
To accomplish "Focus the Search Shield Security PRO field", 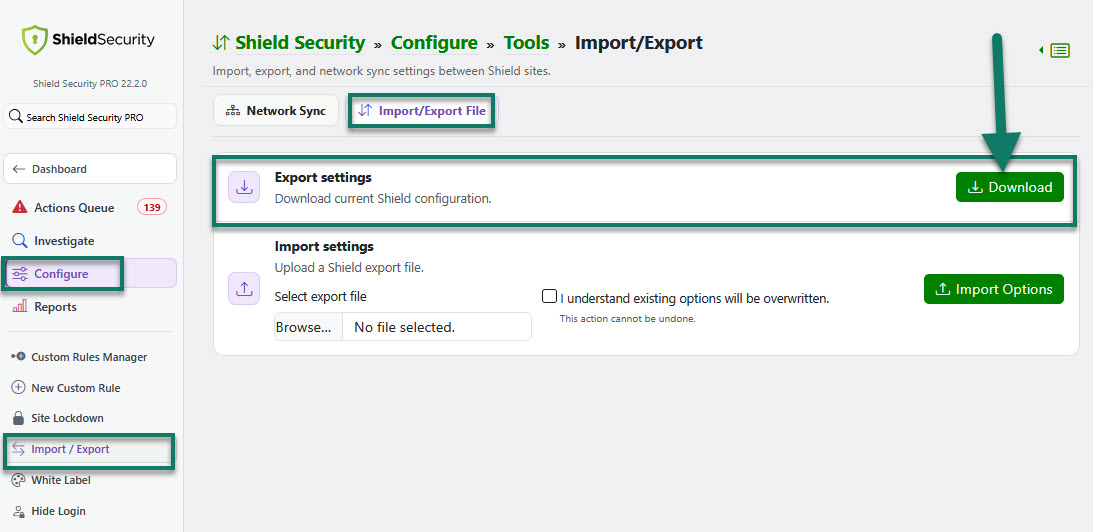I will [91, 117].
